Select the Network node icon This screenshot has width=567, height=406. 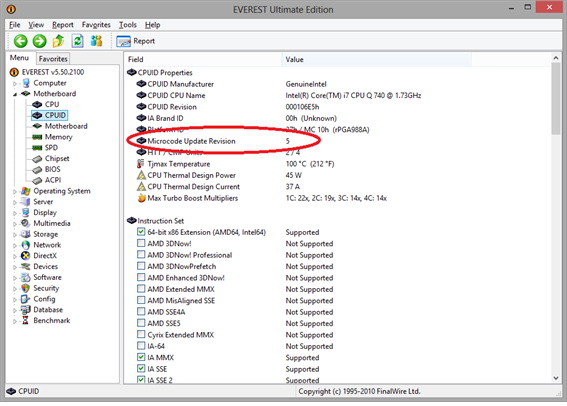tap(26, 245)
